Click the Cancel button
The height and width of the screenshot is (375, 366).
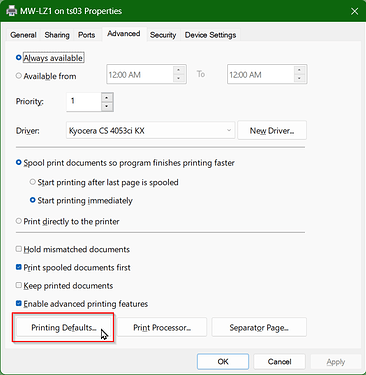[279, 362]
